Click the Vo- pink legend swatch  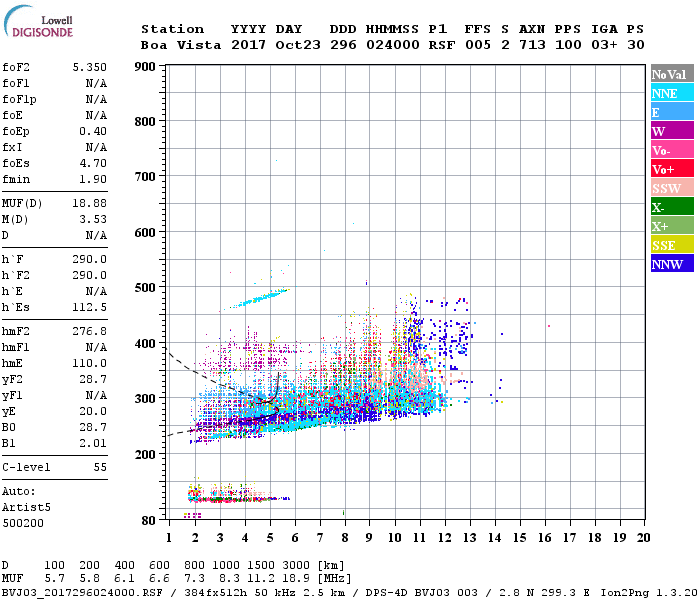(672, 150)
